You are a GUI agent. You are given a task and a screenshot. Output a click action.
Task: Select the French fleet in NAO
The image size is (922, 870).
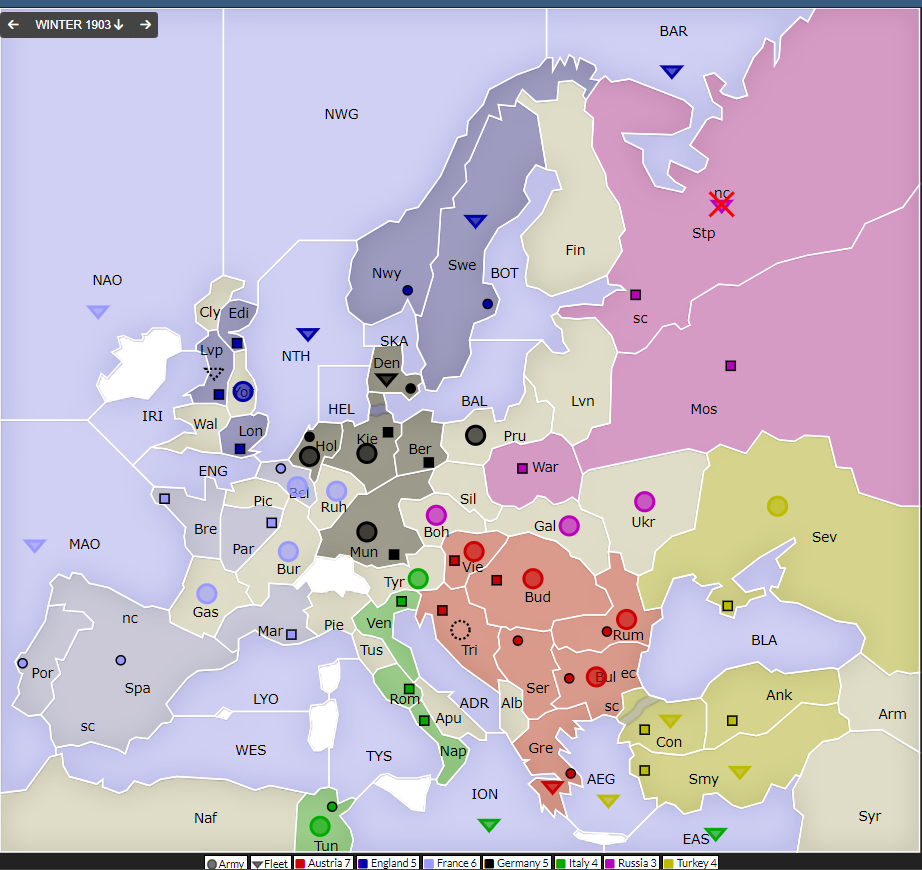98,312
